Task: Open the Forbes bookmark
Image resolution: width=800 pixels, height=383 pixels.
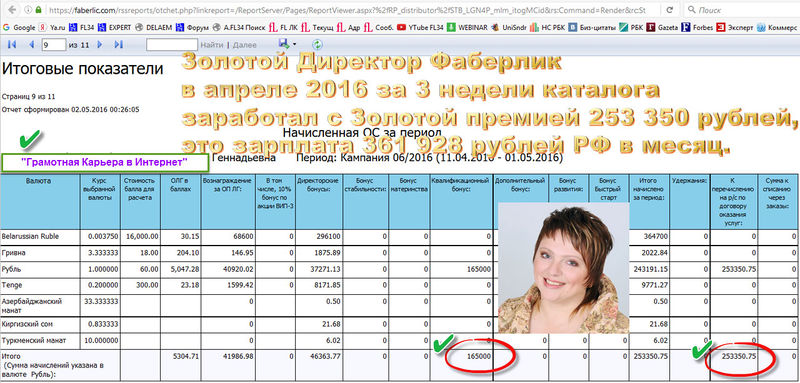Action: click(x=698, y=27)
